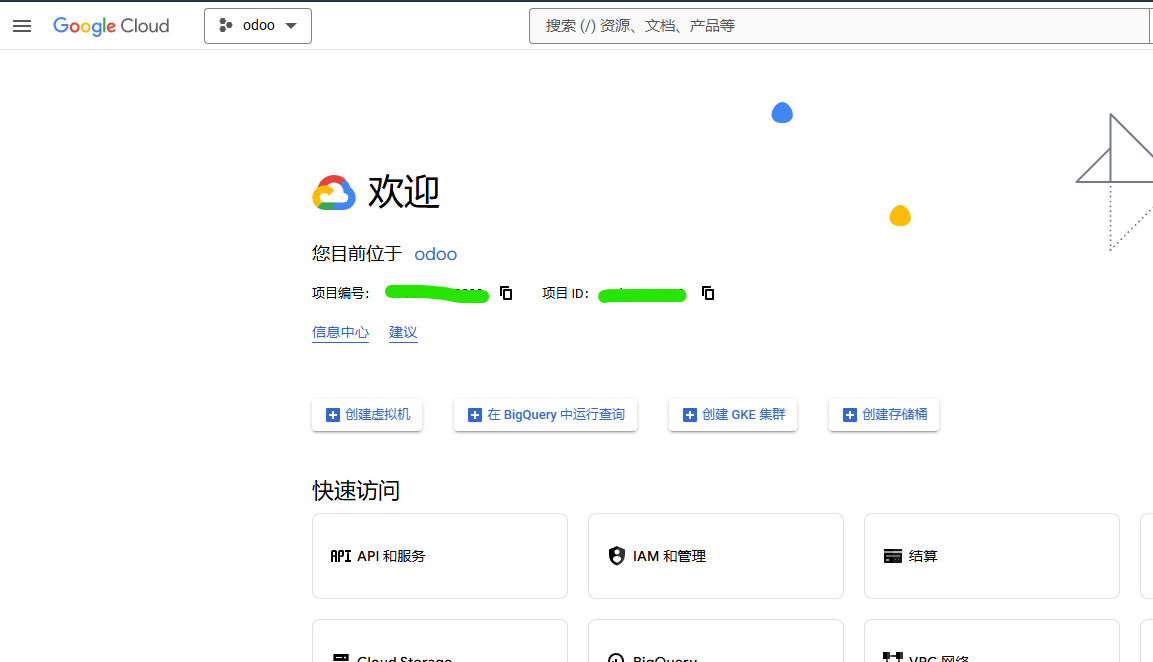The width and height of the screenshot is (1153, 662).
Task: Open the API 和服务 quick access card
Action: (x=440, y=556)
